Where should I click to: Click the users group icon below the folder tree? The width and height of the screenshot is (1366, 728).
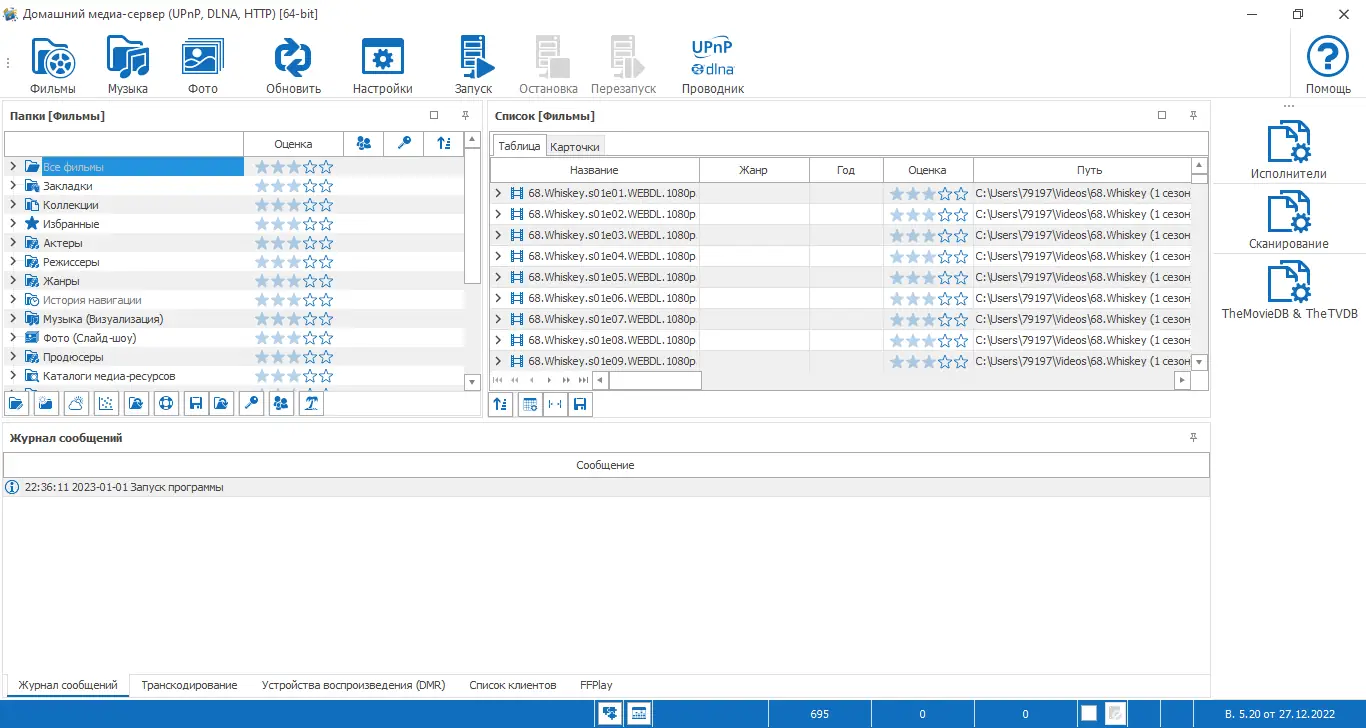coord(281,404)
